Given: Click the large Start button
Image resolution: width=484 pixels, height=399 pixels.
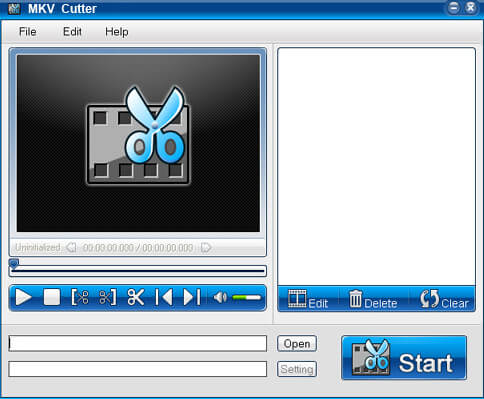Looking at the screenshot, I should [404, 358].
